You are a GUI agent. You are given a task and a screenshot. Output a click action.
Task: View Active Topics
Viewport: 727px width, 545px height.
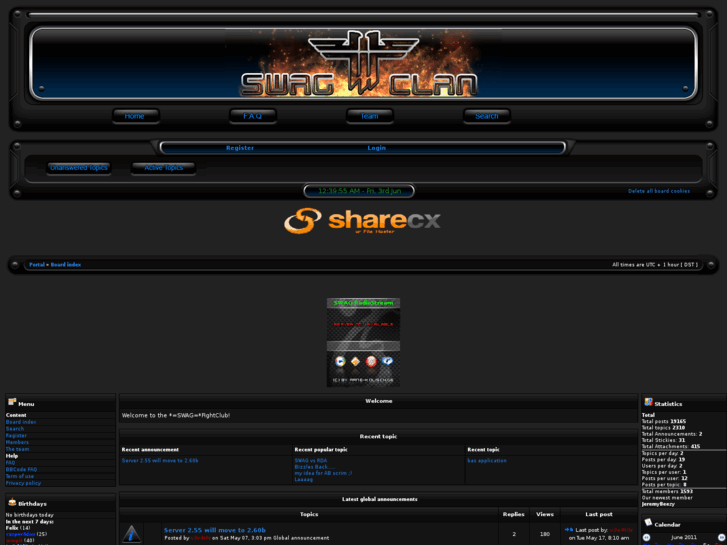coord(163,168)
